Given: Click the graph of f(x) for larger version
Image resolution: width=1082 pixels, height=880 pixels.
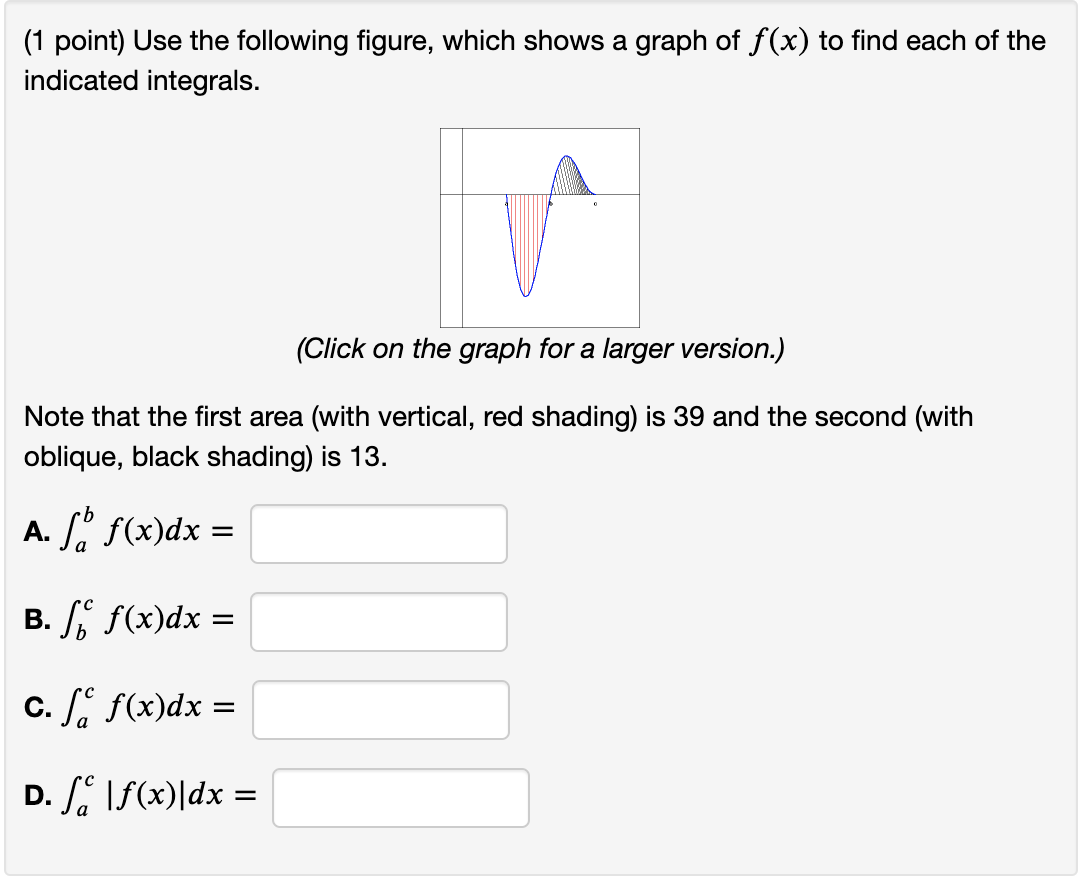Looking at the screenshot, I should 540,225.
